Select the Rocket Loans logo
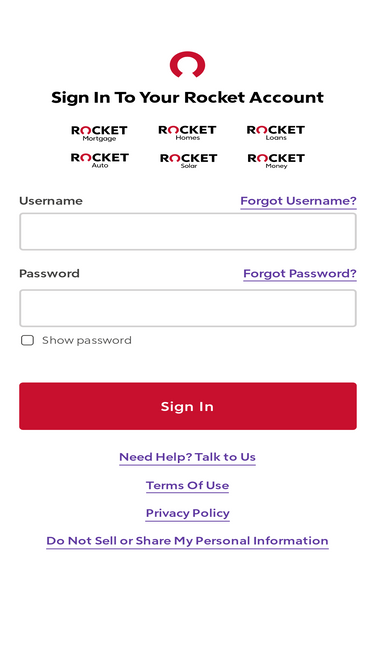Image resolution: width=375 pixels, height=667 pixels. coord(276,133)
